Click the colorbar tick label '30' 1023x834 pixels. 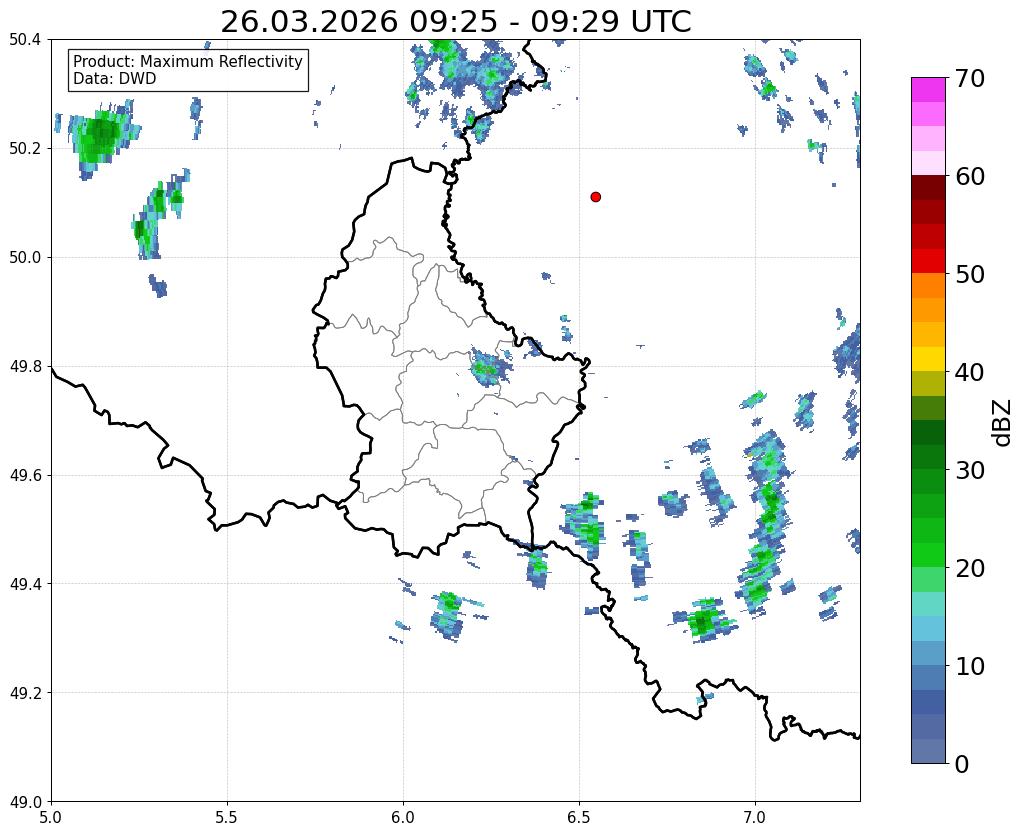[x=970, y=470]
